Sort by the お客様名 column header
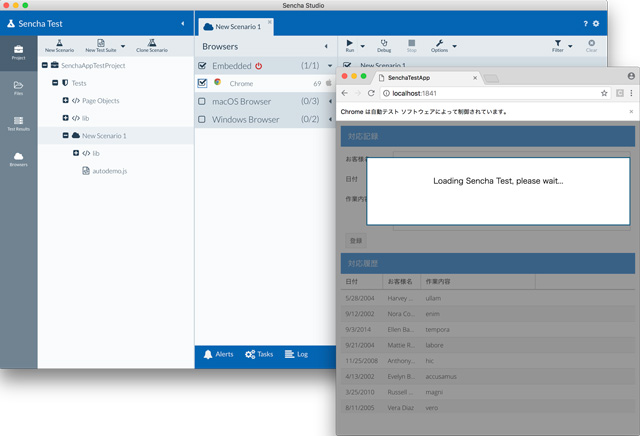The width and height of the screenshot is (640, 436). pyautogui.click(x=402, y=282)
